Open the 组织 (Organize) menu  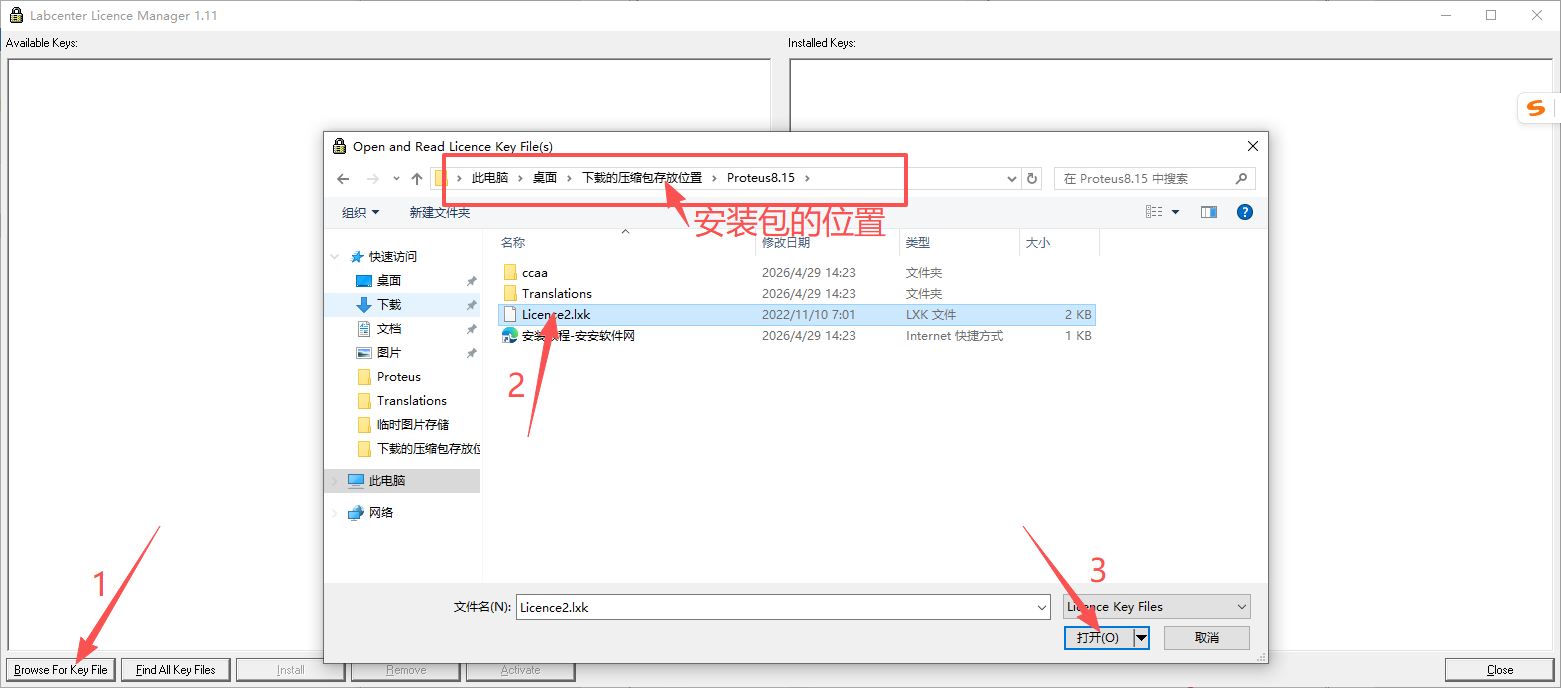[x=361, y=212]
